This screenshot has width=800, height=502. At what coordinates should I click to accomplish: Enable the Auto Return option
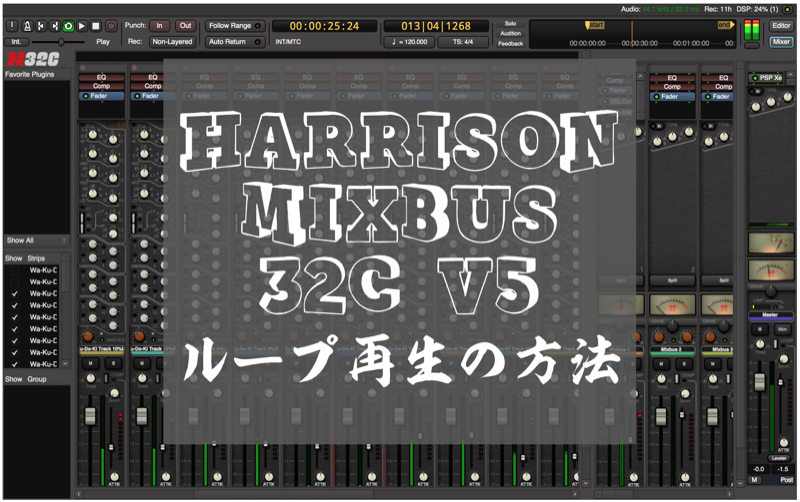click(x=235, y=42)
